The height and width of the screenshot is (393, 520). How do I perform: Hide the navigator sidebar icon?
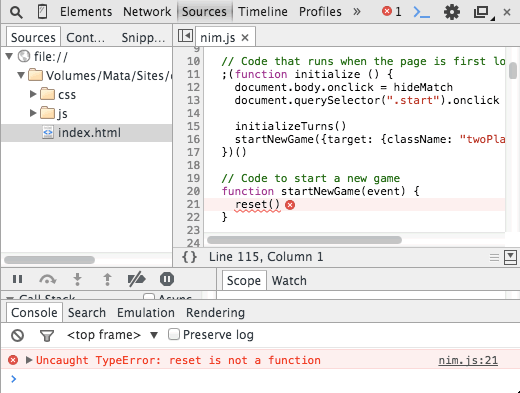[x=185, y=35]
